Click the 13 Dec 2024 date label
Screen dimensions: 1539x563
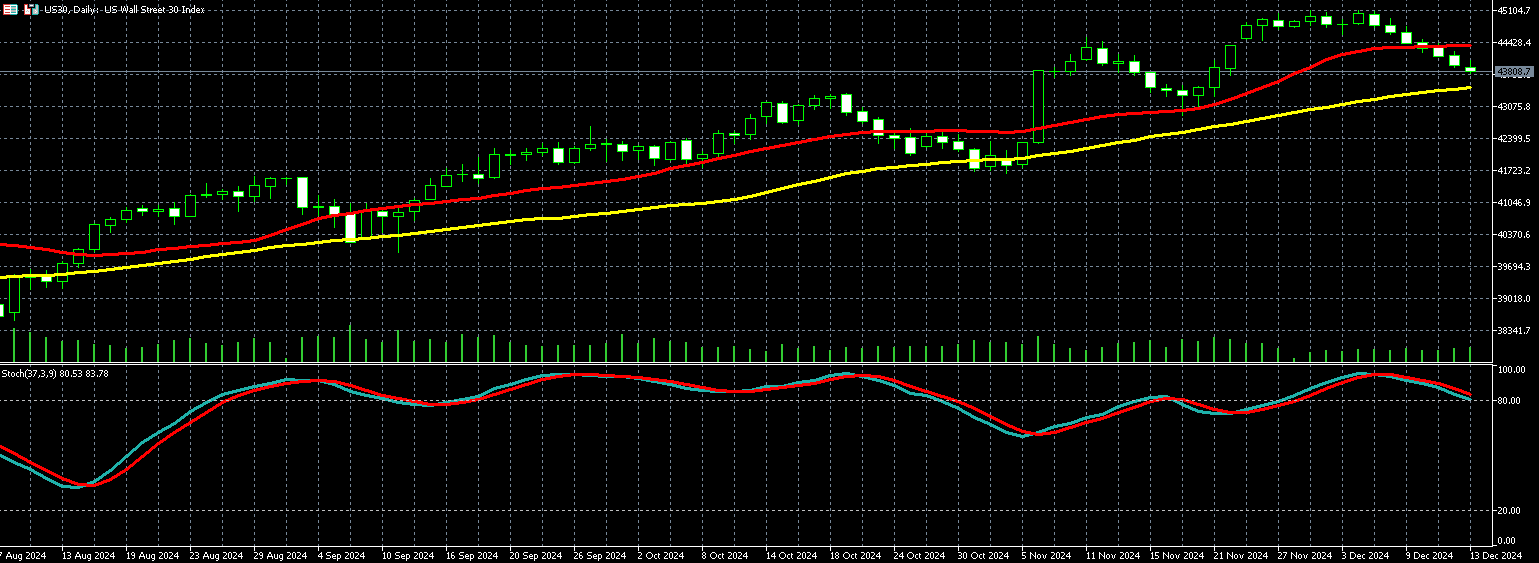pos(1496,555)
